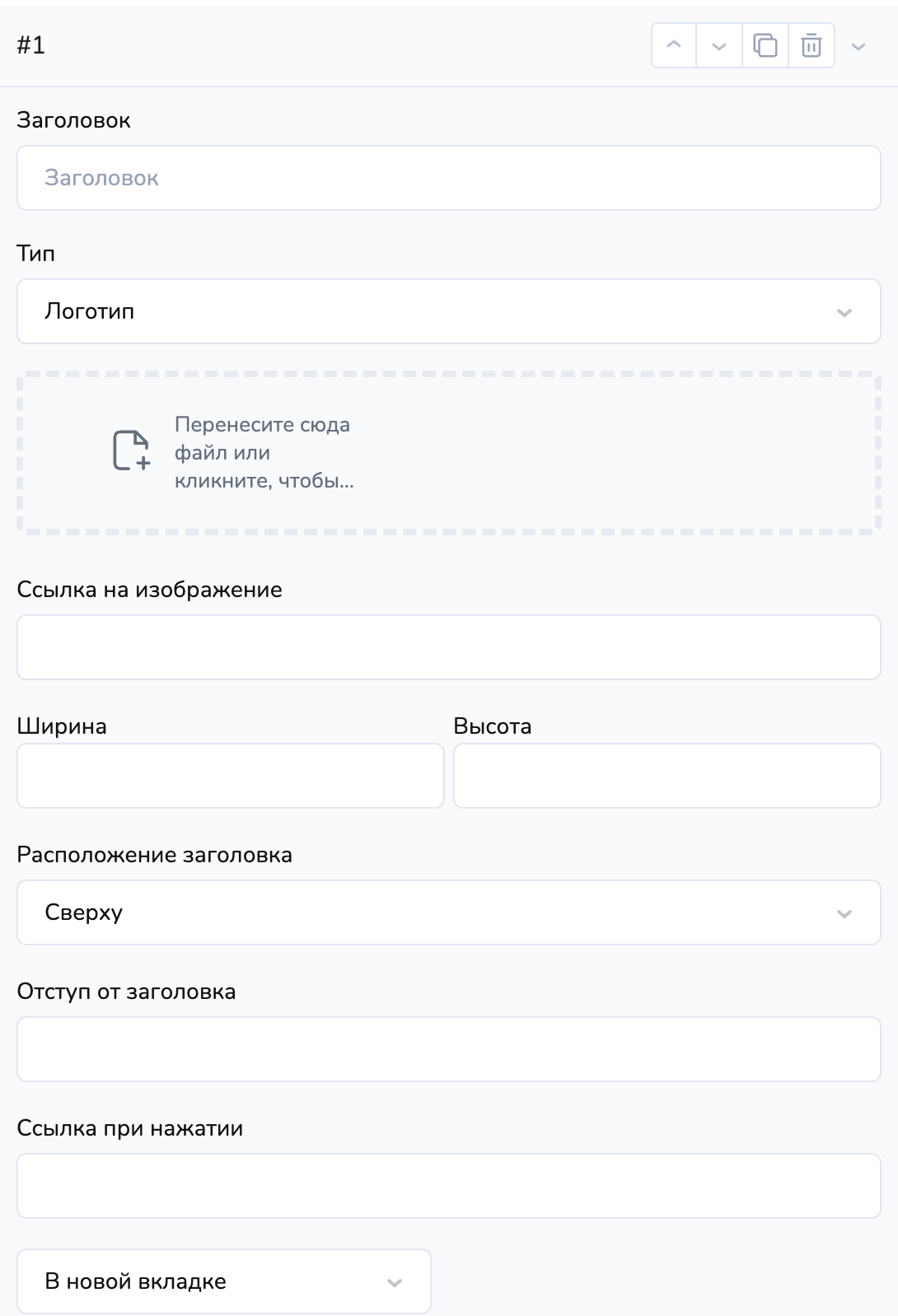Viewport: 898px width, 1316px height.
Task: Duplicate block #1 using the copy icon
Action: pyautogui.click(x=765, y=45)
